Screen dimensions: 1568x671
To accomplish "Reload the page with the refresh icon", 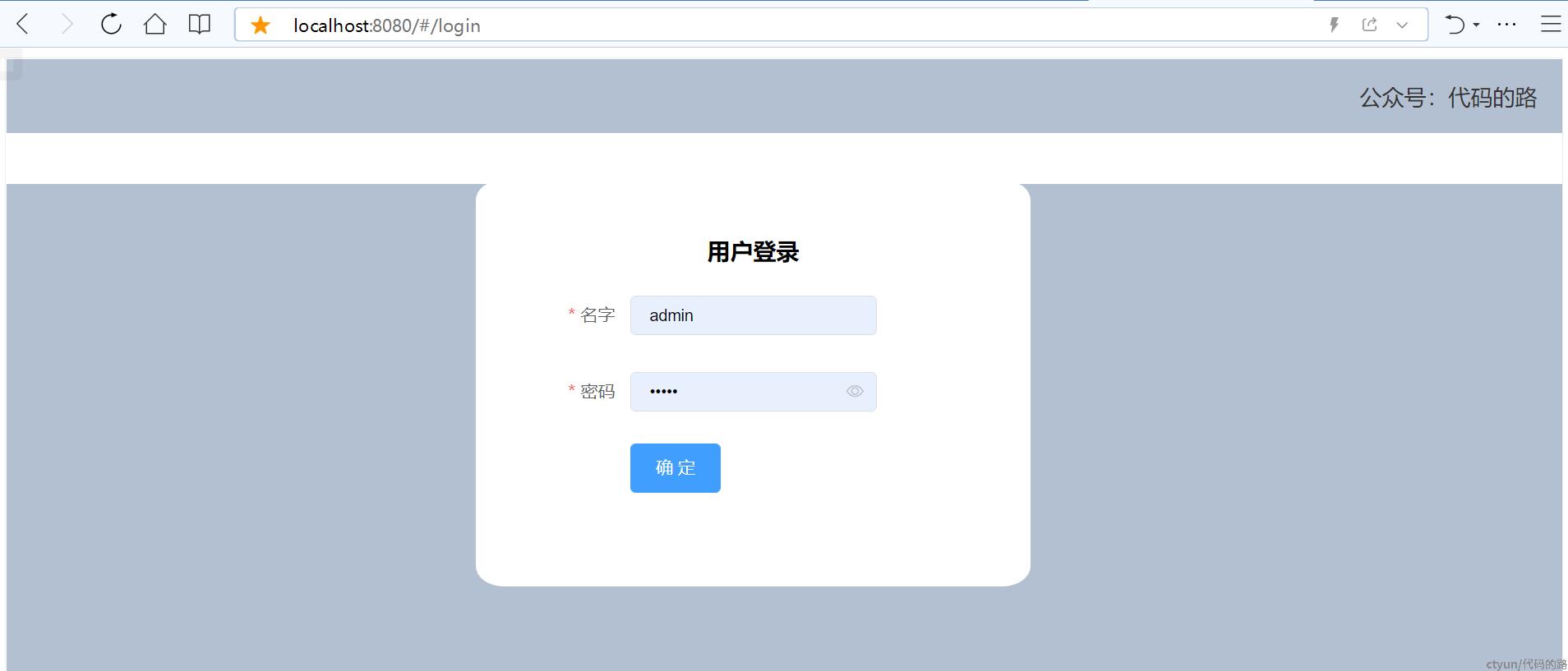I will pos(111,25).
